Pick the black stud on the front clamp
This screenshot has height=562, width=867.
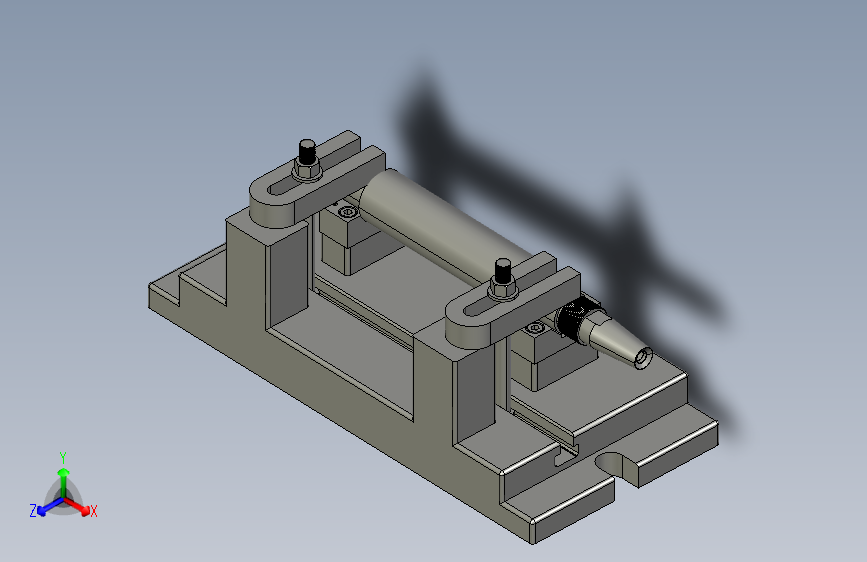tap(503, 270)
